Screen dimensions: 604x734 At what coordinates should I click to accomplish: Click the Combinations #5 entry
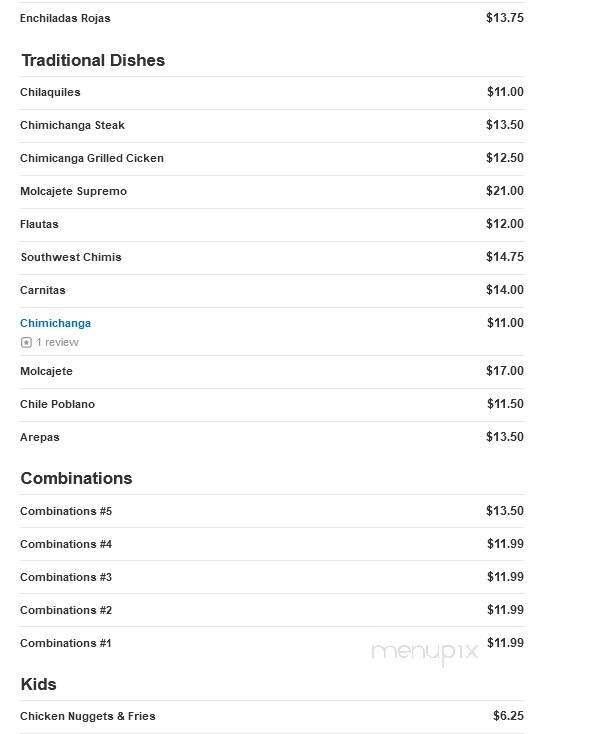[66, 511]
